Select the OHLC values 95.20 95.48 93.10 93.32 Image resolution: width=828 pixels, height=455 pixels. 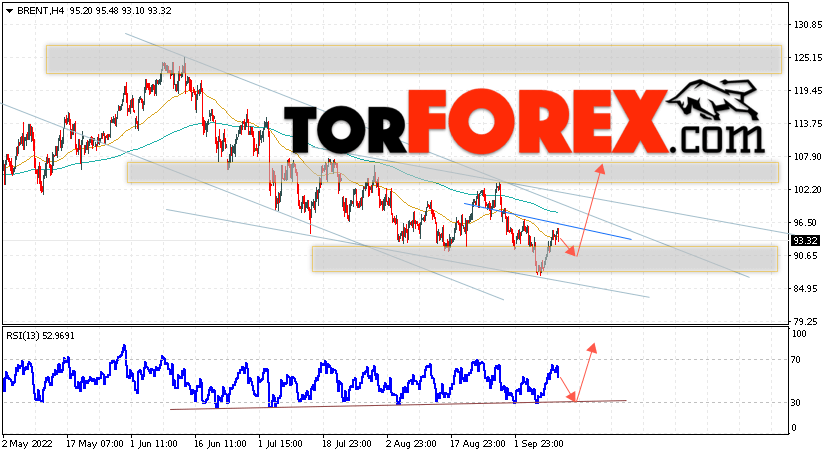pyautogui.click(x=120, y=11)
